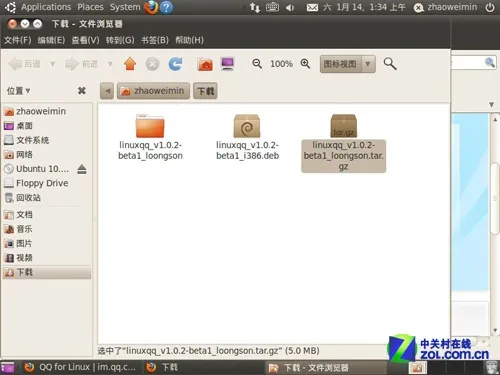Image resolution: width=500 pixels, height=375 pixels.
Task: Select the linuxqq_v1.0.2-beta1_loongson folder
Action: [x=150, y=137]
